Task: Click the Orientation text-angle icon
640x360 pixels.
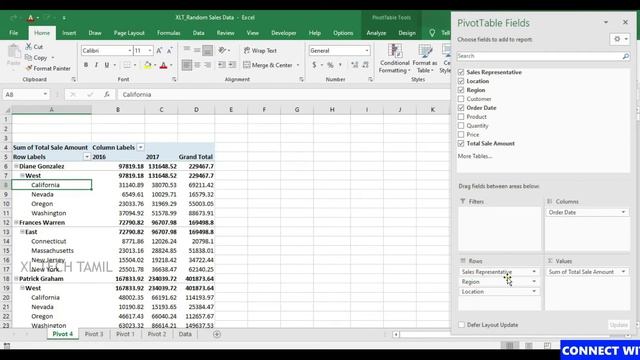Action: tap(222, 50)
